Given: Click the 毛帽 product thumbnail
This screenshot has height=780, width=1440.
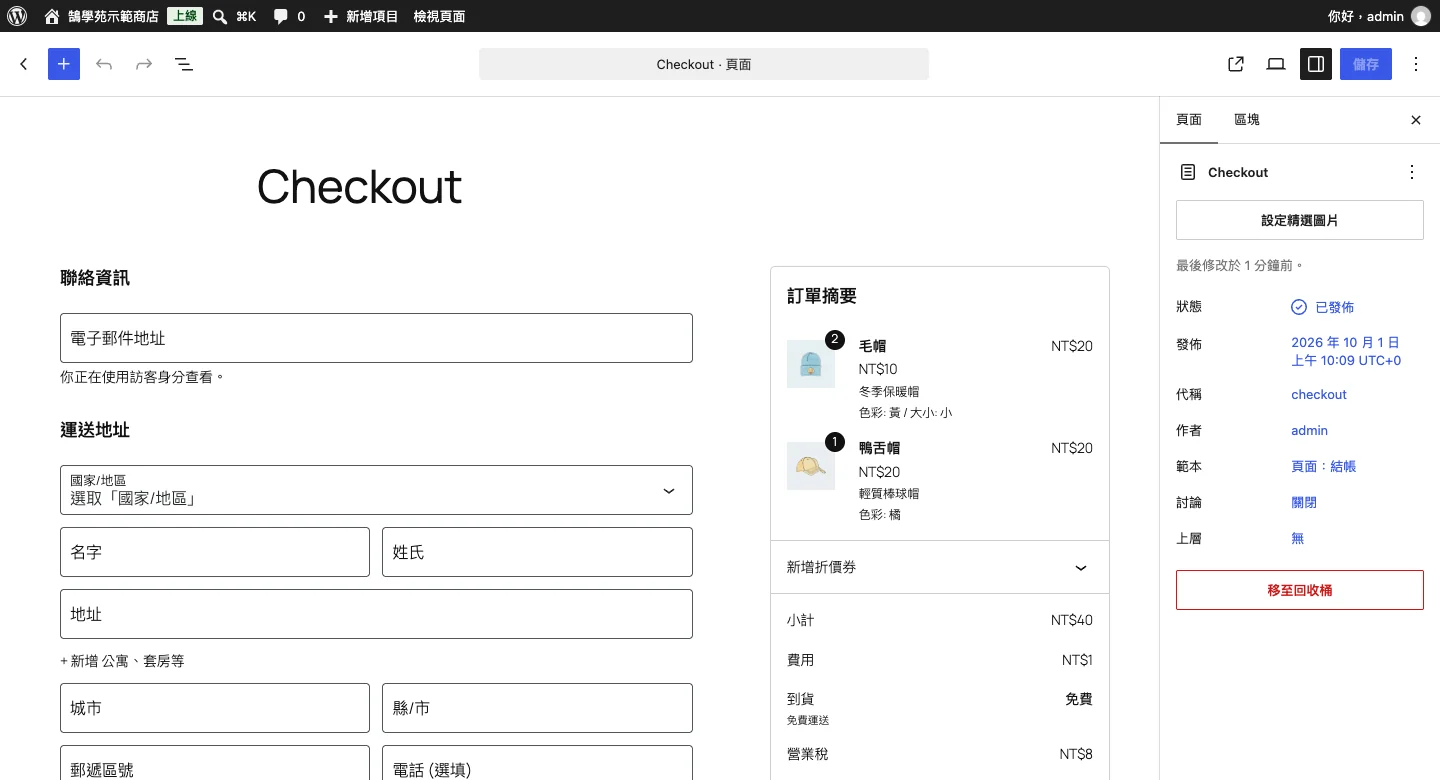Looking at the screenshot, I should tap(811, 364).
